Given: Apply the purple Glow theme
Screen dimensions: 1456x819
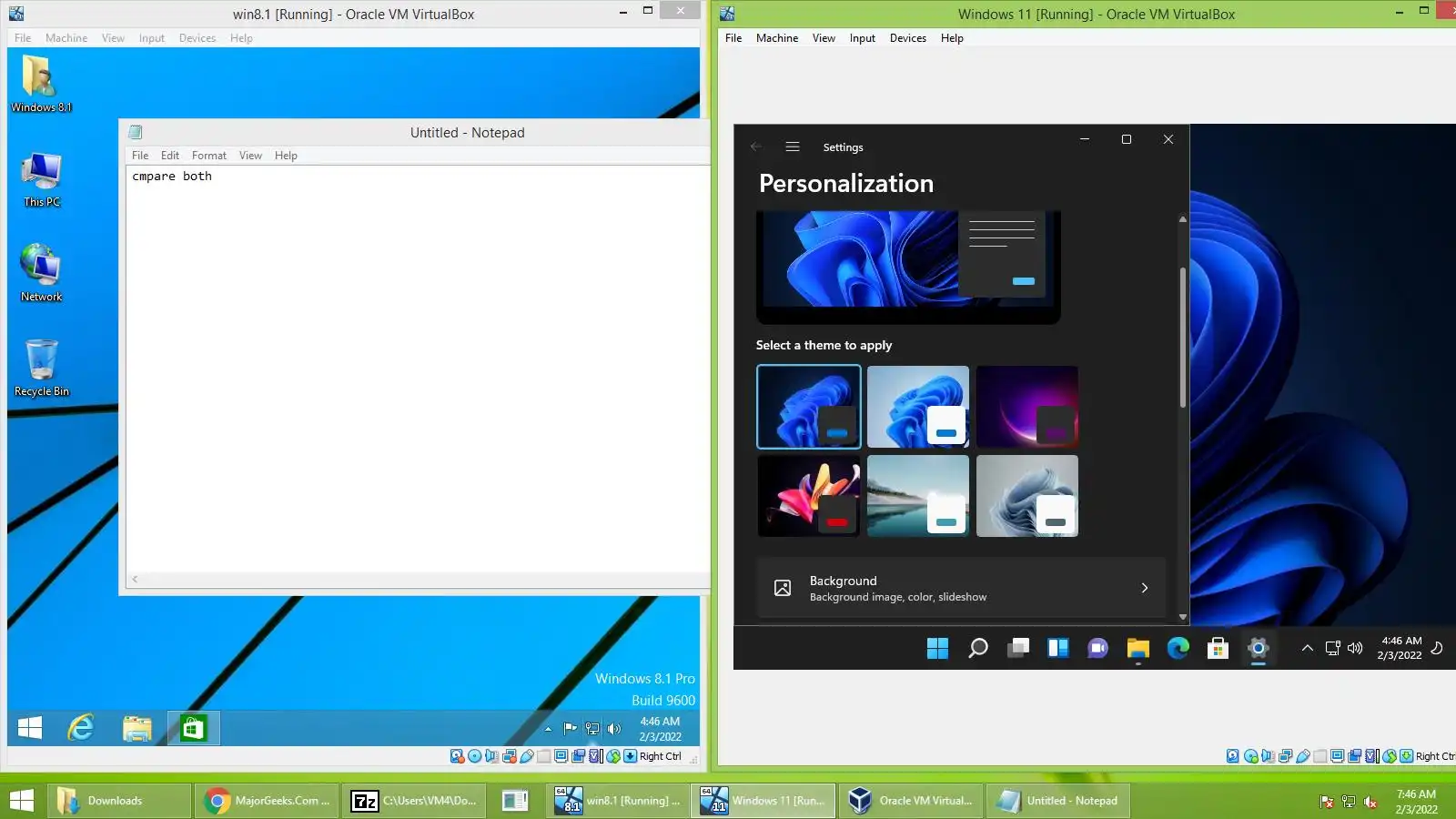Looking at the screenshot, I should point(1027,407).
